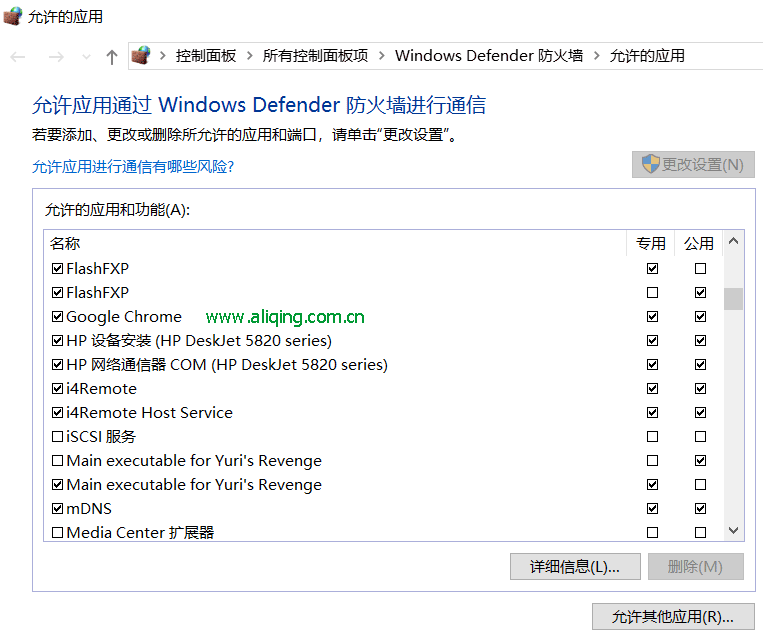Open Windows Defender 防火墙 from the breadcrumb
This screenshot has height=636, width=763.
pos(489,56)
